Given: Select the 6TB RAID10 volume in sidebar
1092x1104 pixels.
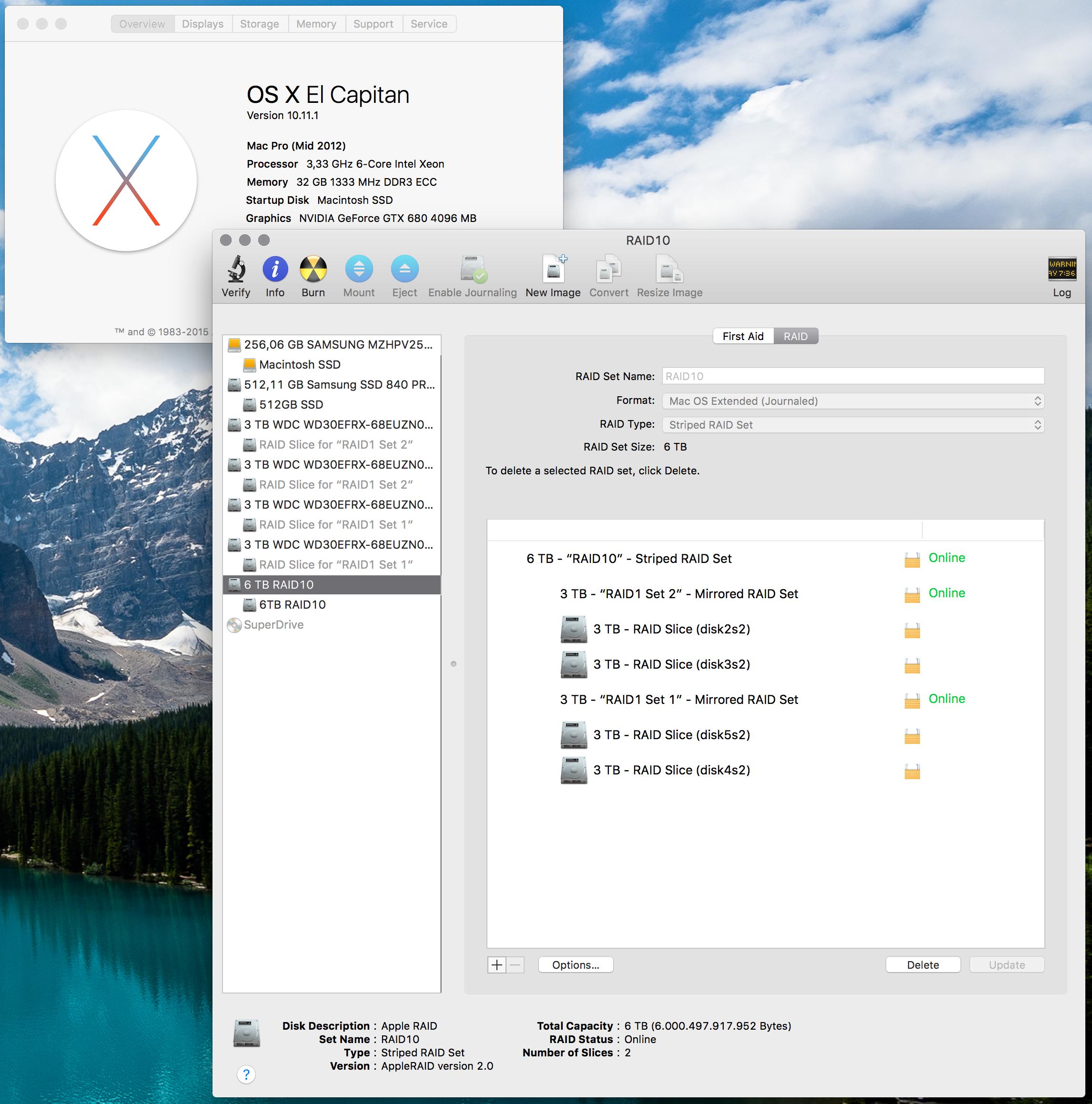Looking at the screenshot, I should point(292,604).
